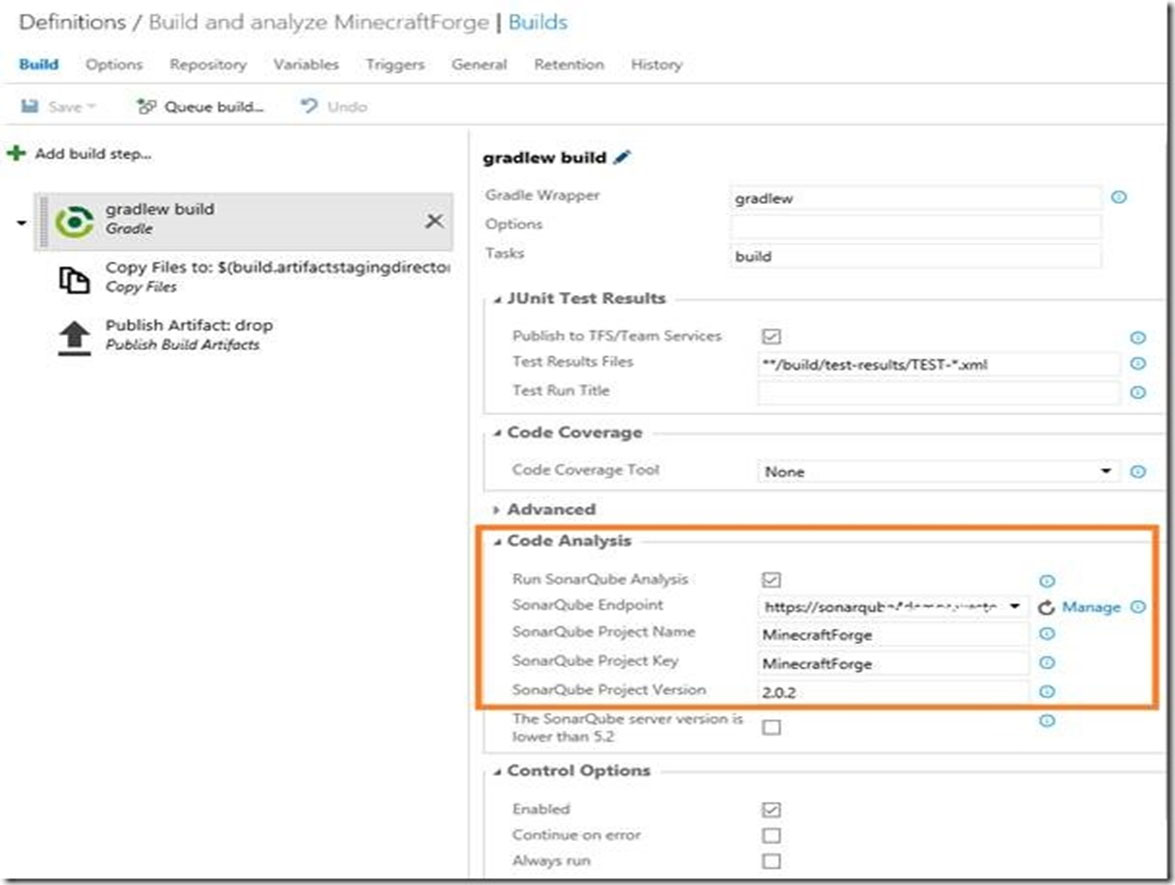Viewport: 1175px width, 885px height.
Task: Click the Gradle Wrapper input field
Action: (x=915, y=198)
